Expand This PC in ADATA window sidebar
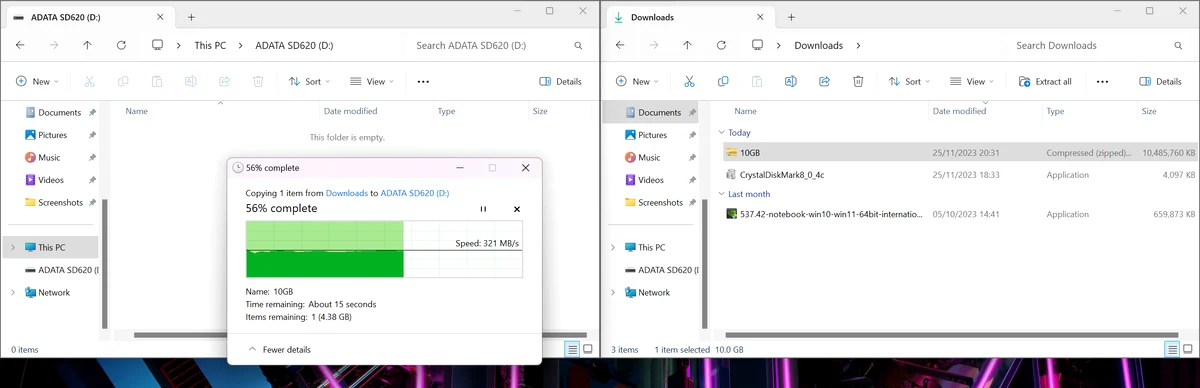The width and height of the screenshot is (1200, 388). click(x=12, y=247)
